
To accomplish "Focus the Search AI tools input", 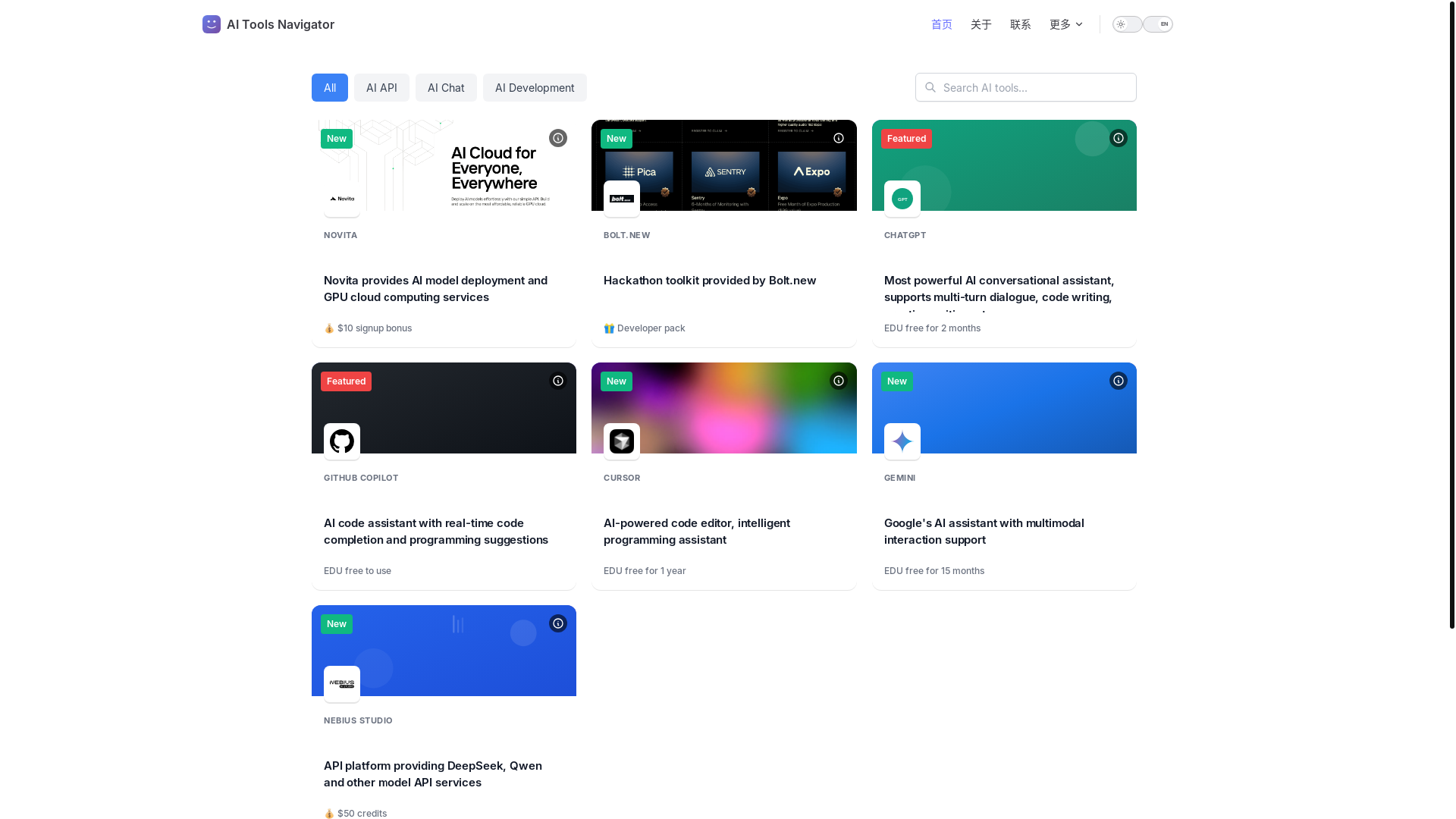I will click(x=1026, y=87).
